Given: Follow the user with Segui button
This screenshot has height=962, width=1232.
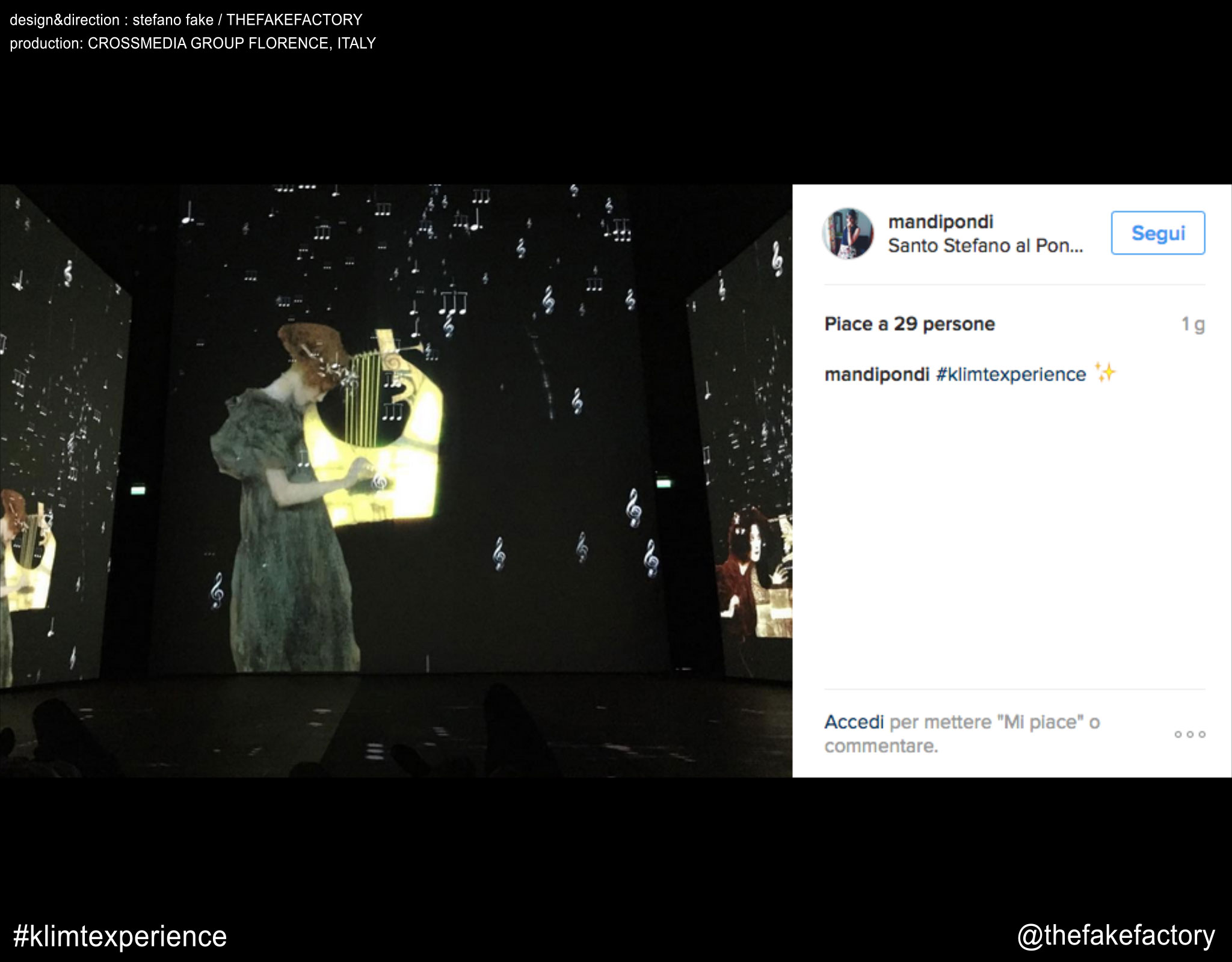Looking at the screenshot, I should pos(1158,233).
